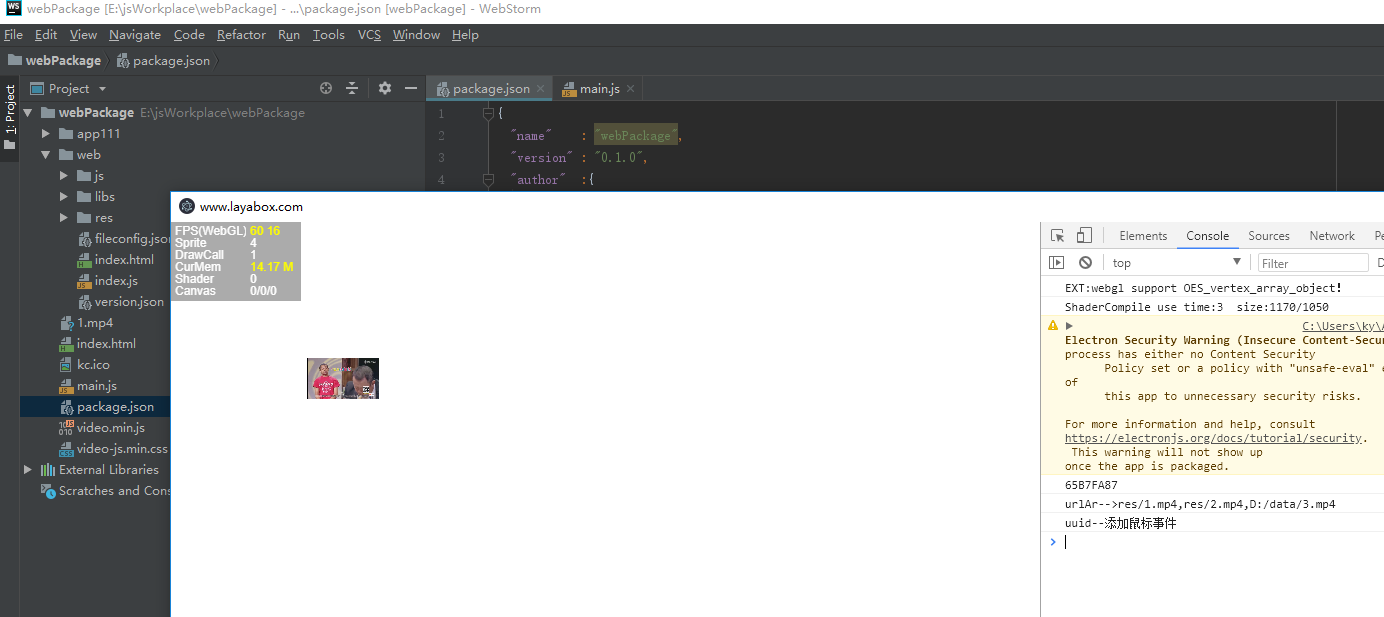Image resolution: width=1384 pixels, height=617 pixels.
Task: Type in the console Filter field
Action: coord(1312,263)
